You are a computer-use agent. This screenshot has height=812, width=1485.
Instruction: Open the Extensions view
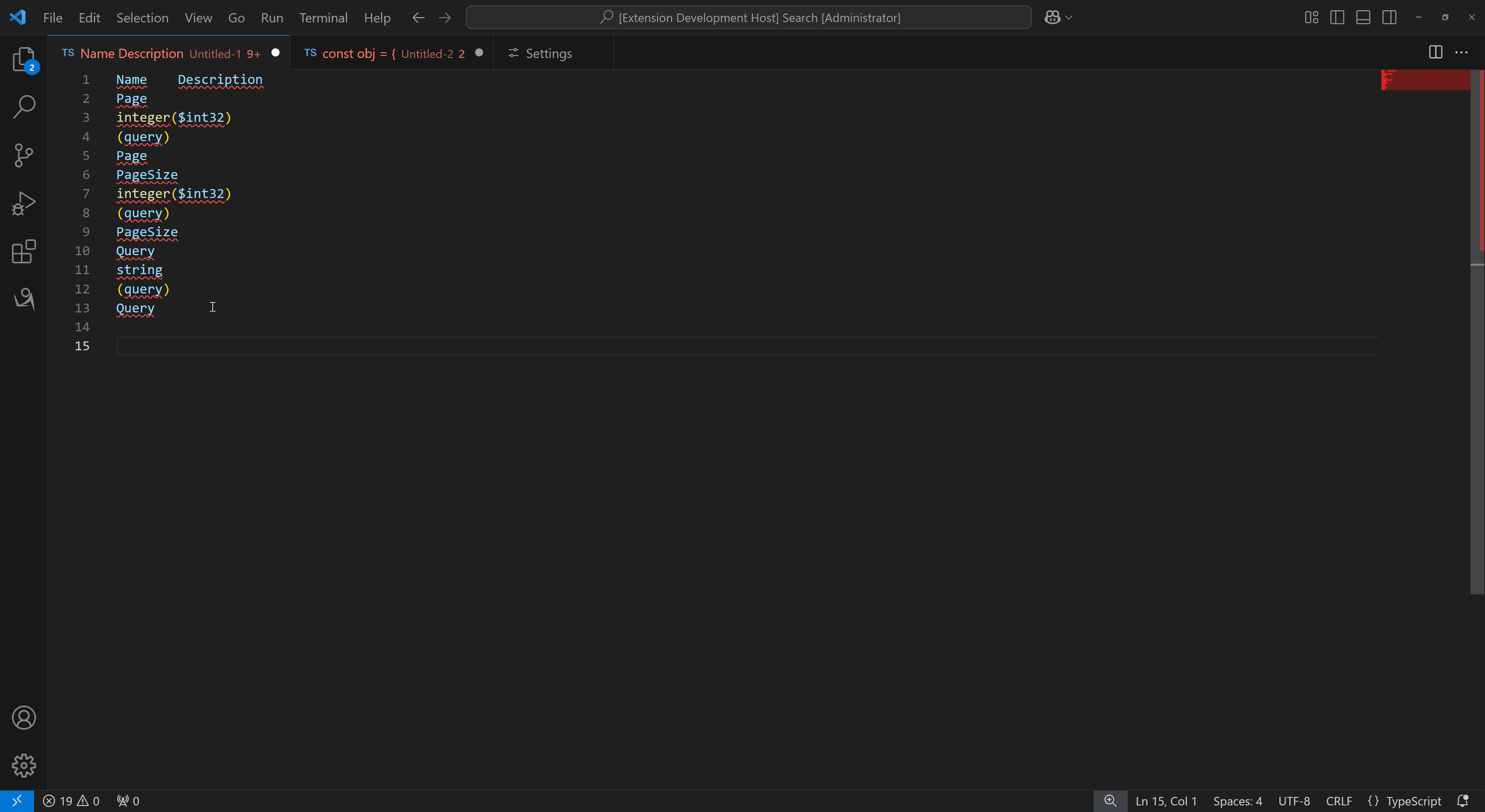[x=24, y=252]
